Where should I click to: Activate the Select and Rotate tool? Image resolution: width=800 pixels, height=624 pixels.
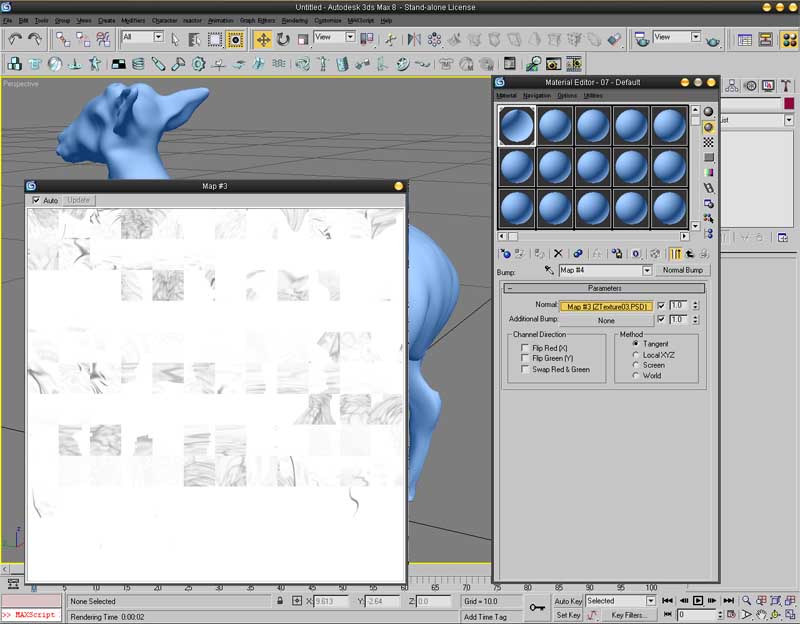click(x=283, y=39)
